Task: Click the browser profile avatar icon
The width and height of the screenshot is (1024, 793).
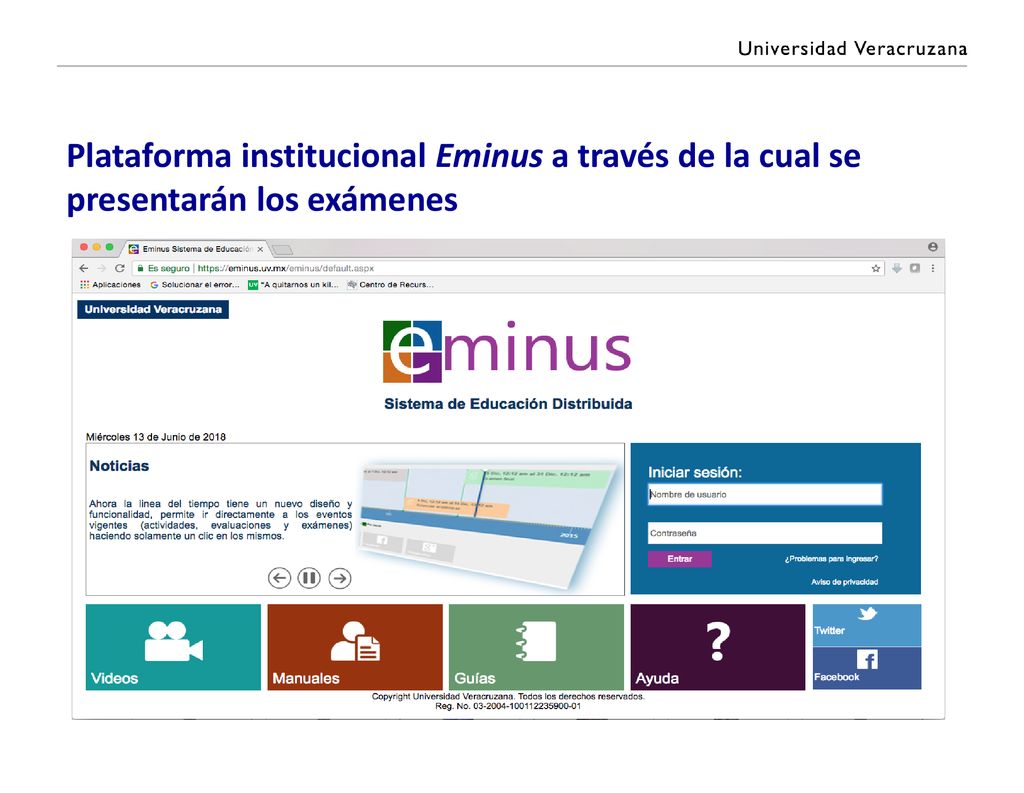Action: pyautogui.click(x=933, y=247)
